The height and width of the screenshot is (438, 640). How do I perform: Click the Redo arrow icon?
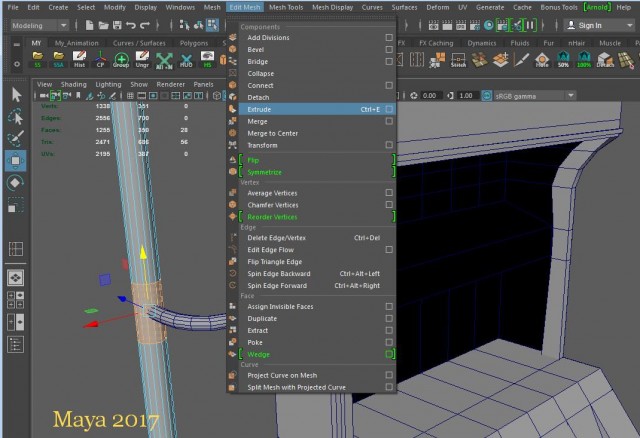[x=144, y=25]
